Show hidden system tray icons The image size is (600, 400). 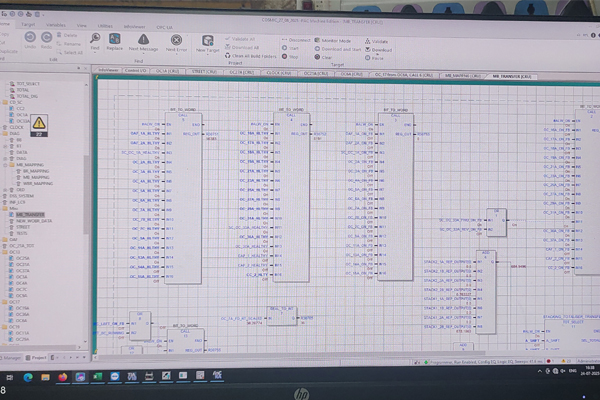(x=540, y=371)
